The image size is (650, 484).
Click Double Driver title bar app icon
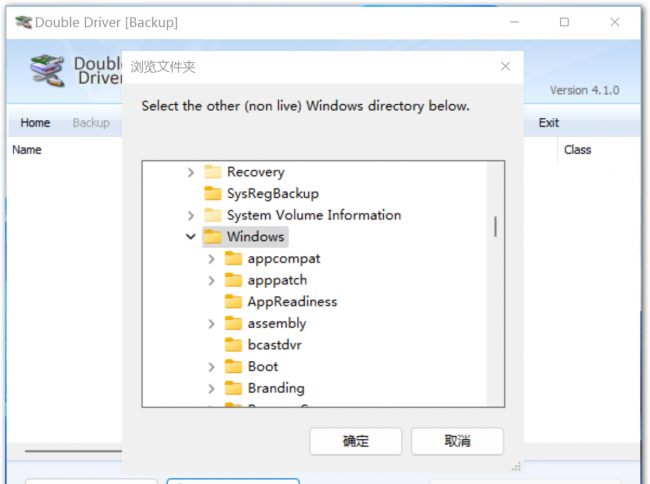(23, 22)
